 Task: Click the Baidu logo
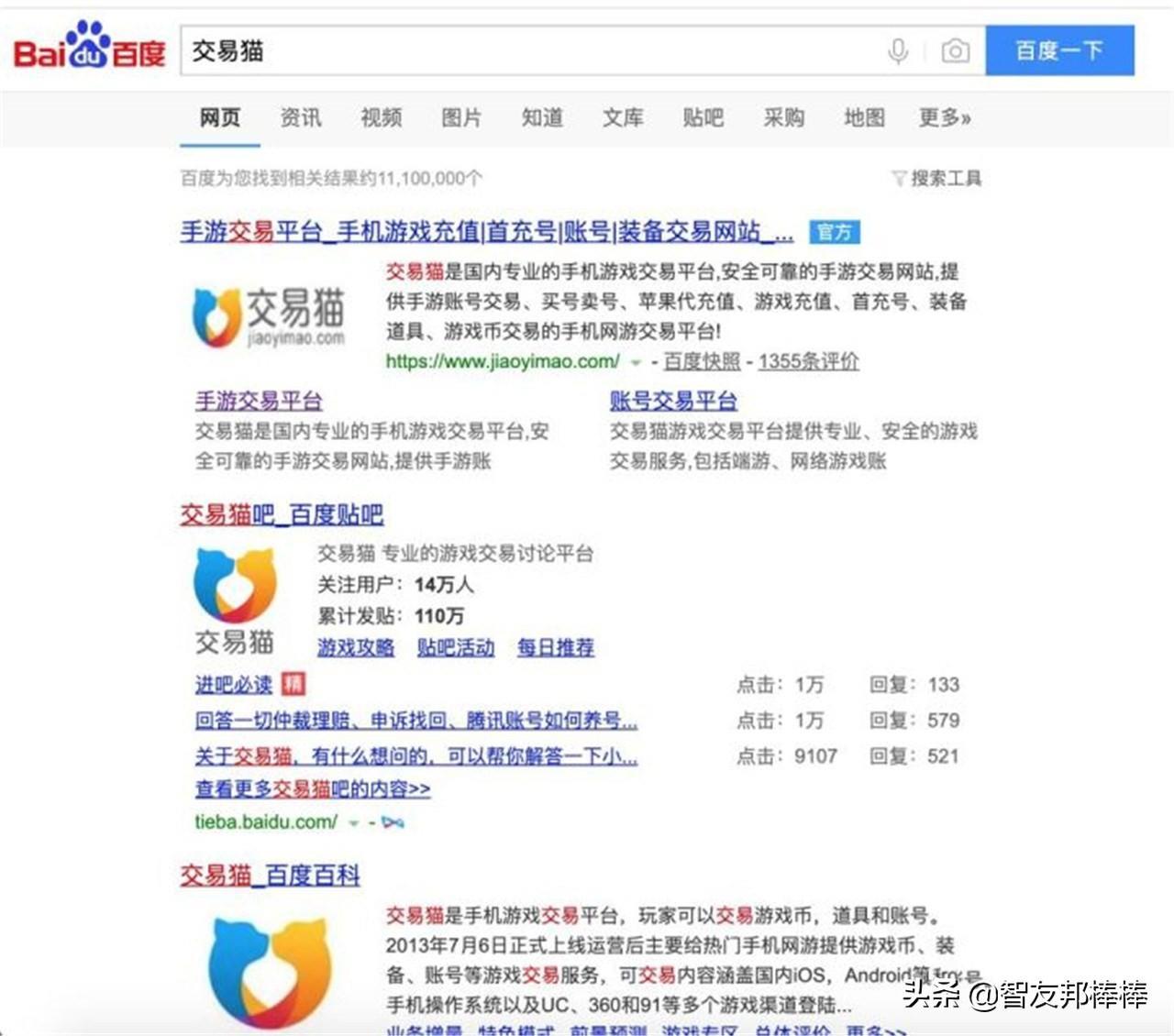[89, 46]
